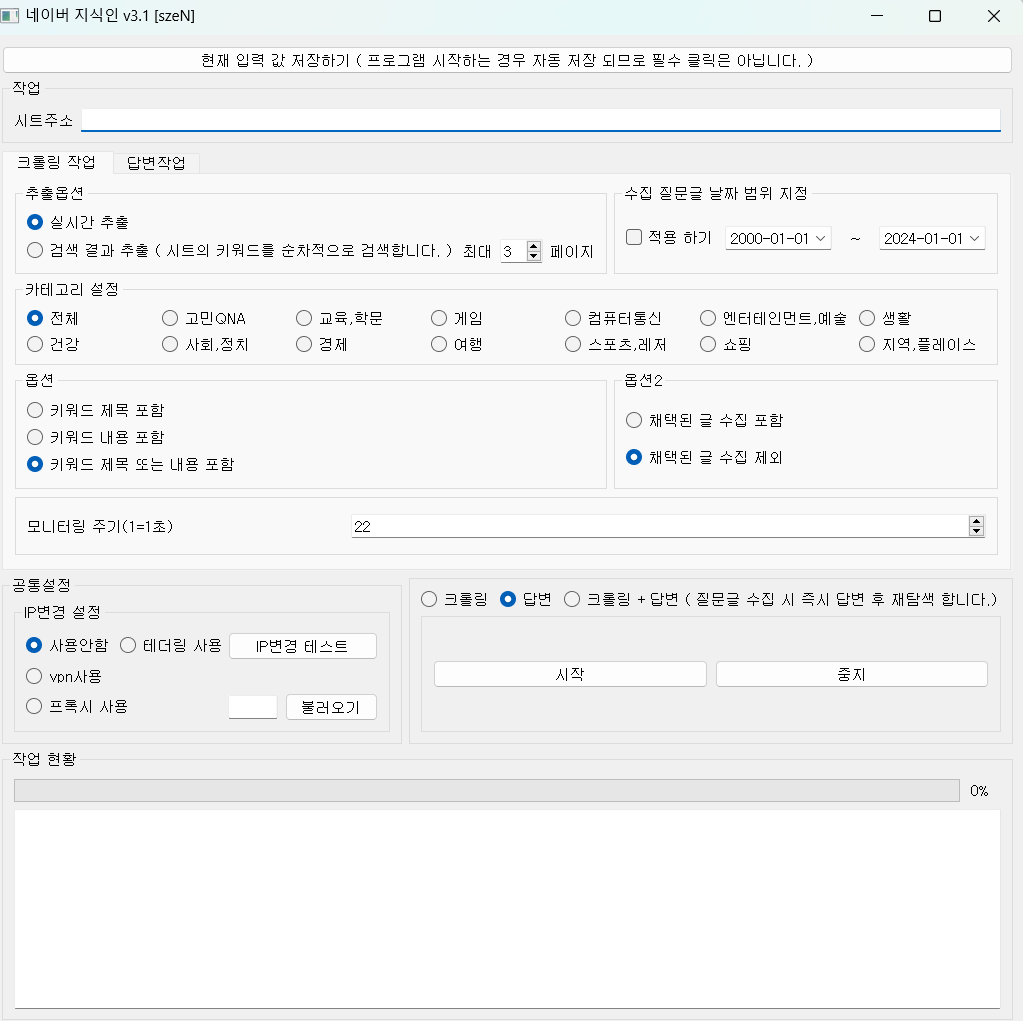Enable the 적용 하기 date range checkbox
1023x1021 pixels.
pyautogui.click(x=668, y=237)
